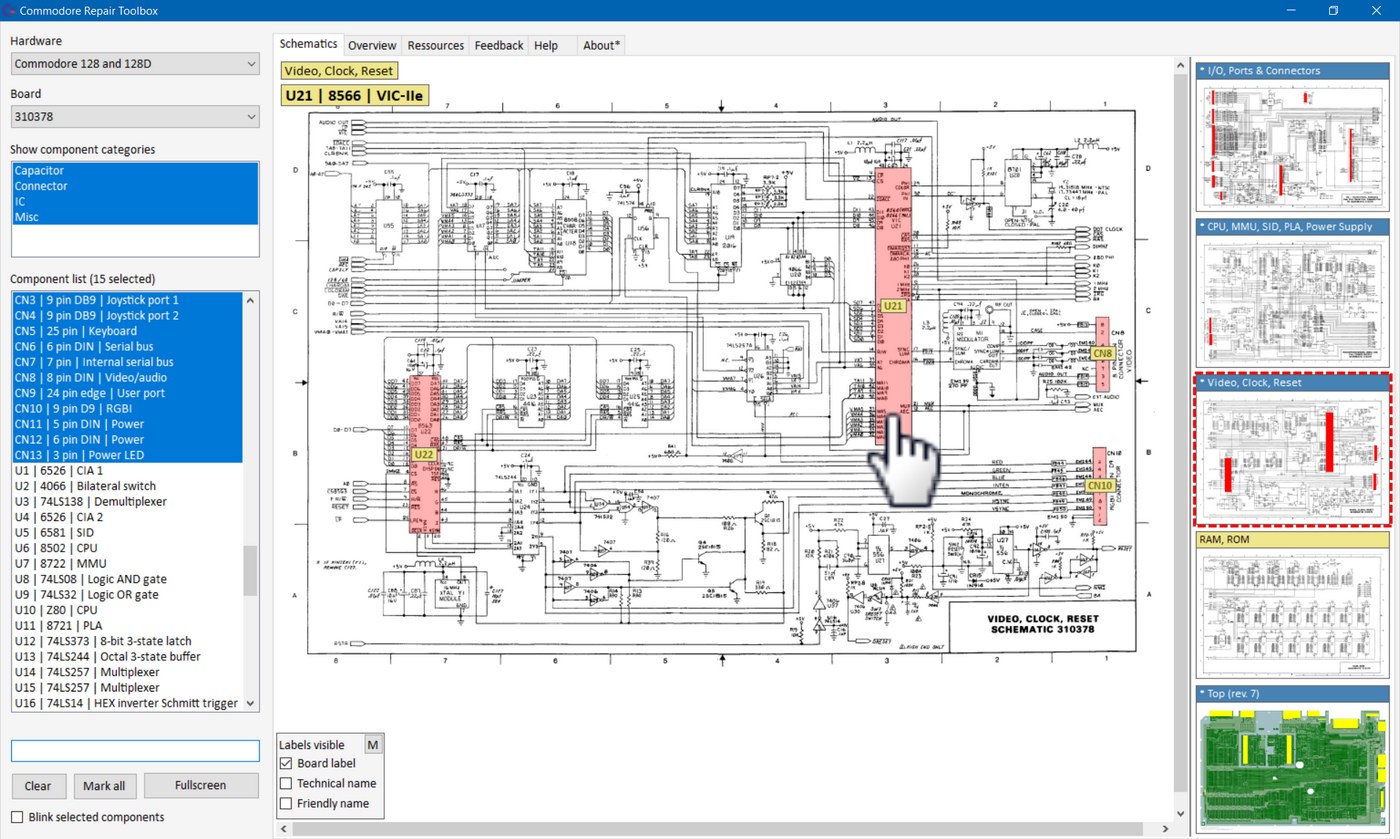The width and height of the screenshot is (1400, 839).
Task: Open the I/O, Ports & Connectors thumbnail
Action: (1292, 136)
